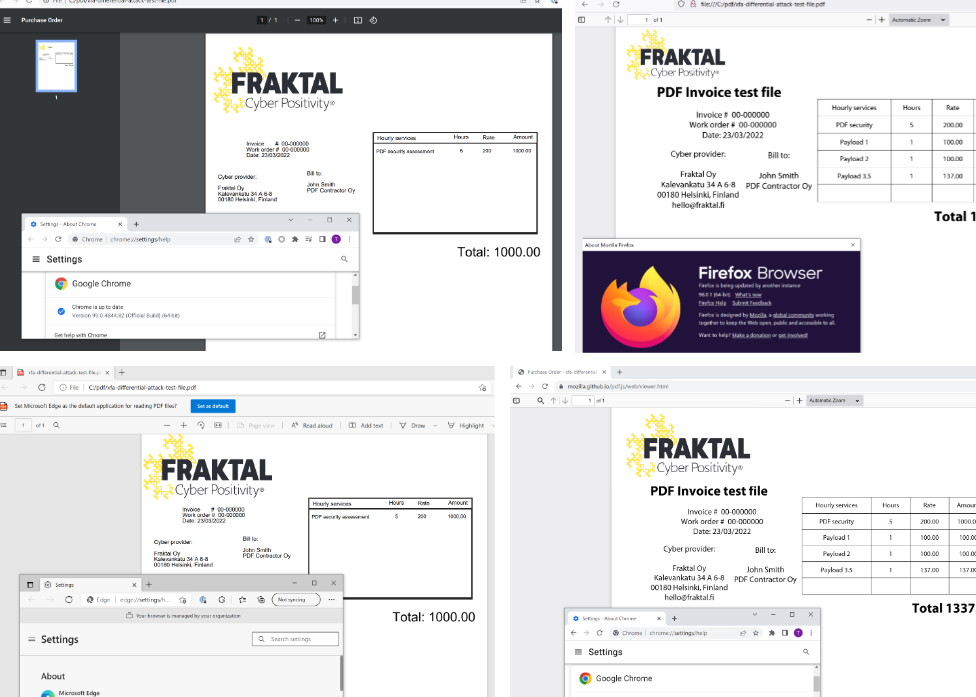The width and height of the screenshot is (976, 697).
Task: Click the Submit Feedback link in Firefox dialog
Action: (x=752, y=303)
